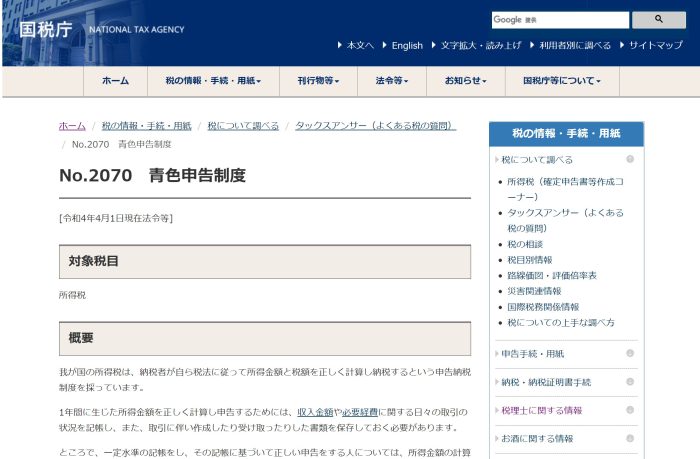The width and height of the screenshot is (700, 459).
Task: Switch to the English site
Action: (407, 45)
